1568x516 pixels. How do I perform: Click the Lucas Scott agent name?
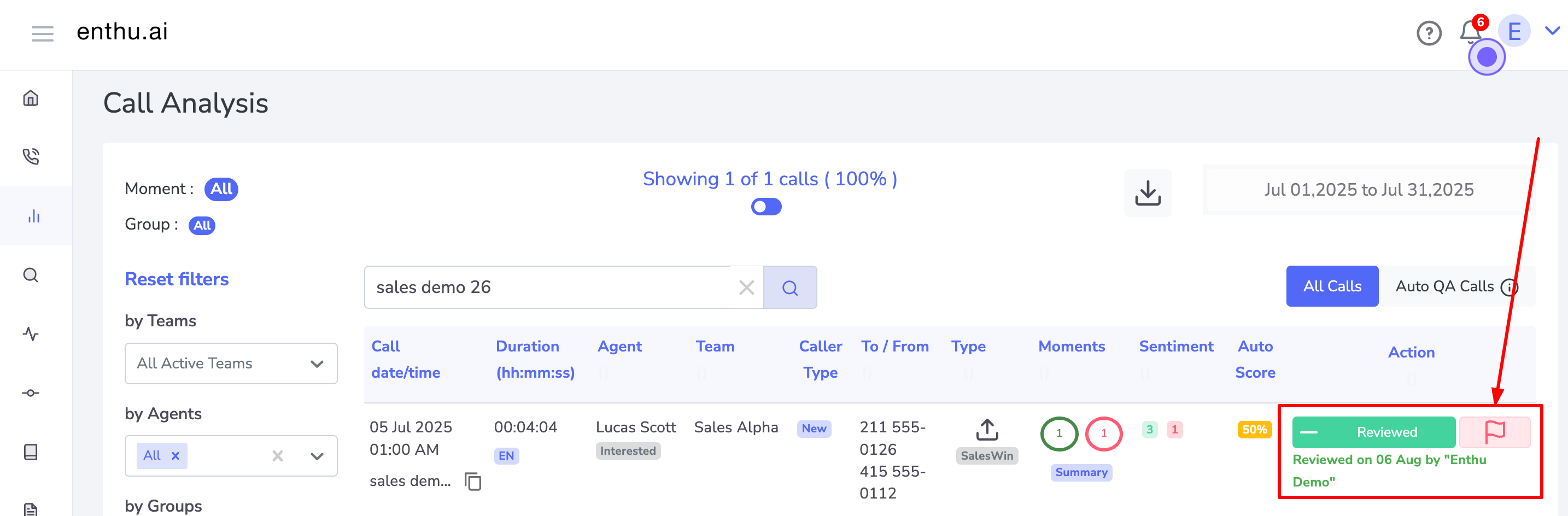point(635,427)
